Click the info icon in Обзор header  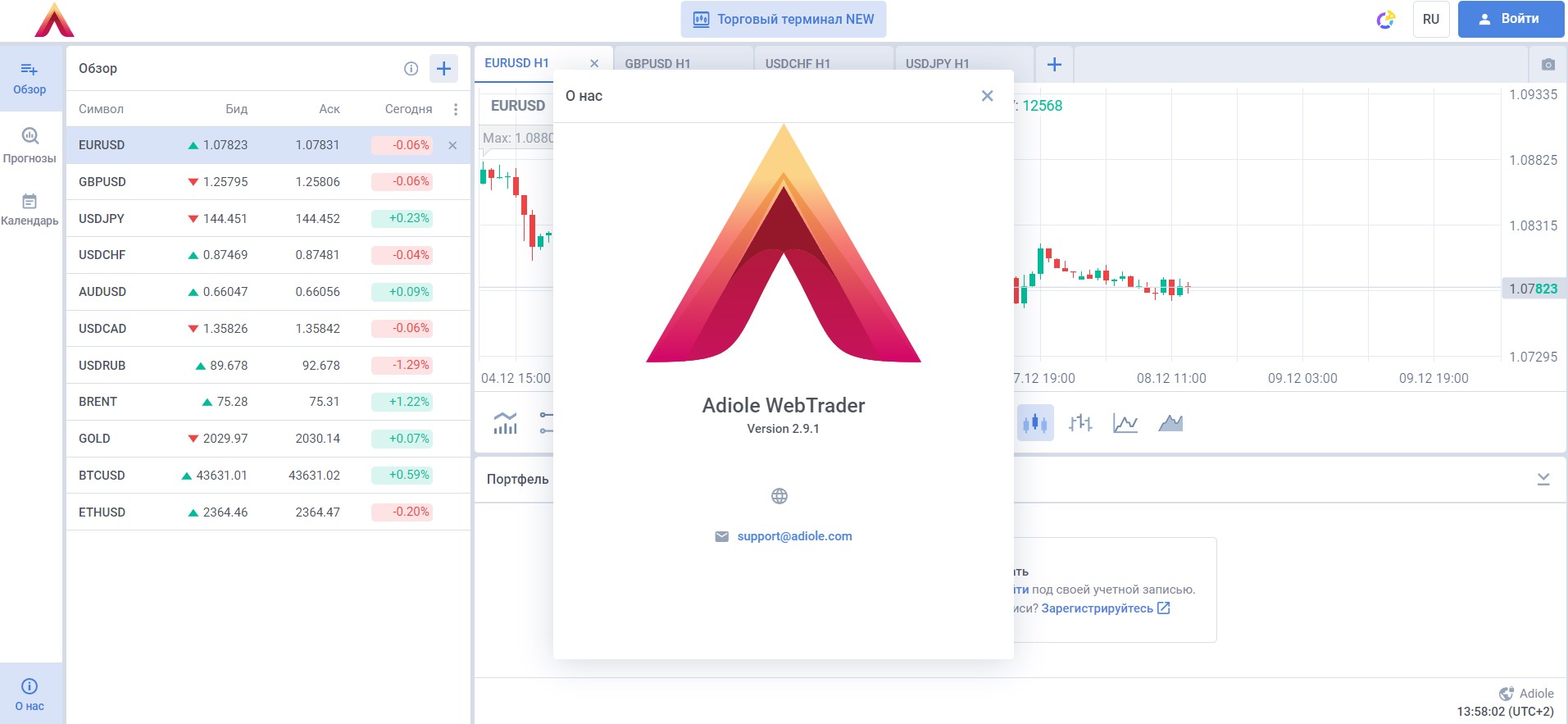coord(411,69)
